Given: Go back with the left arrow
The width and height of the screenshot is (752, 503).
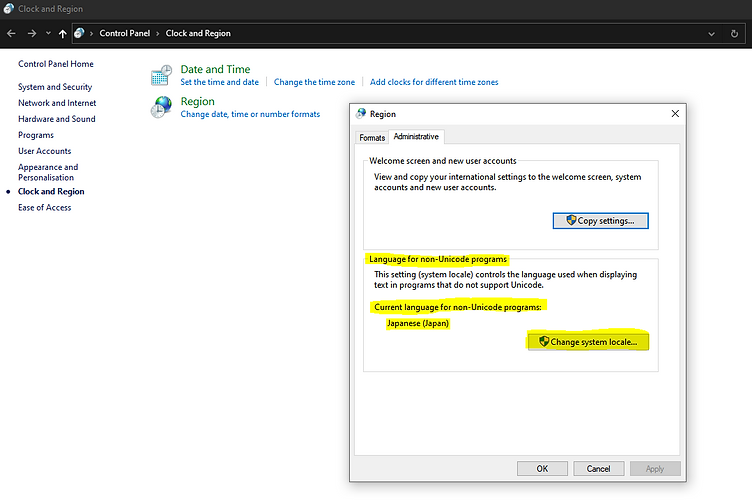Looking at the screenshot, I should tap(12, 34).
